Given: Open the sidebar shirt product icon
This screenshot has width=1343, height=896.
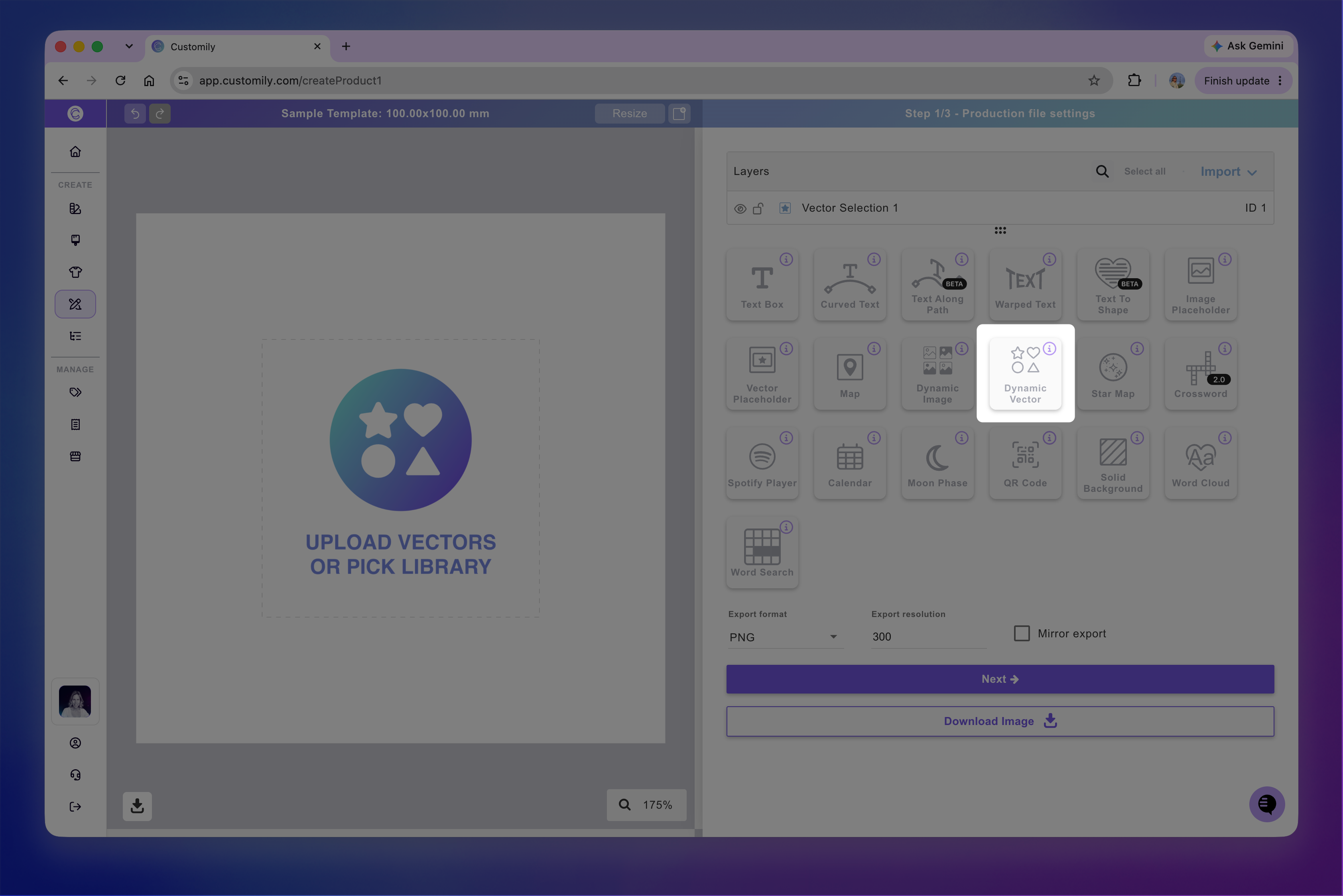Looking at the screenshot, I should pyautogui.click(x=75, y=272).
